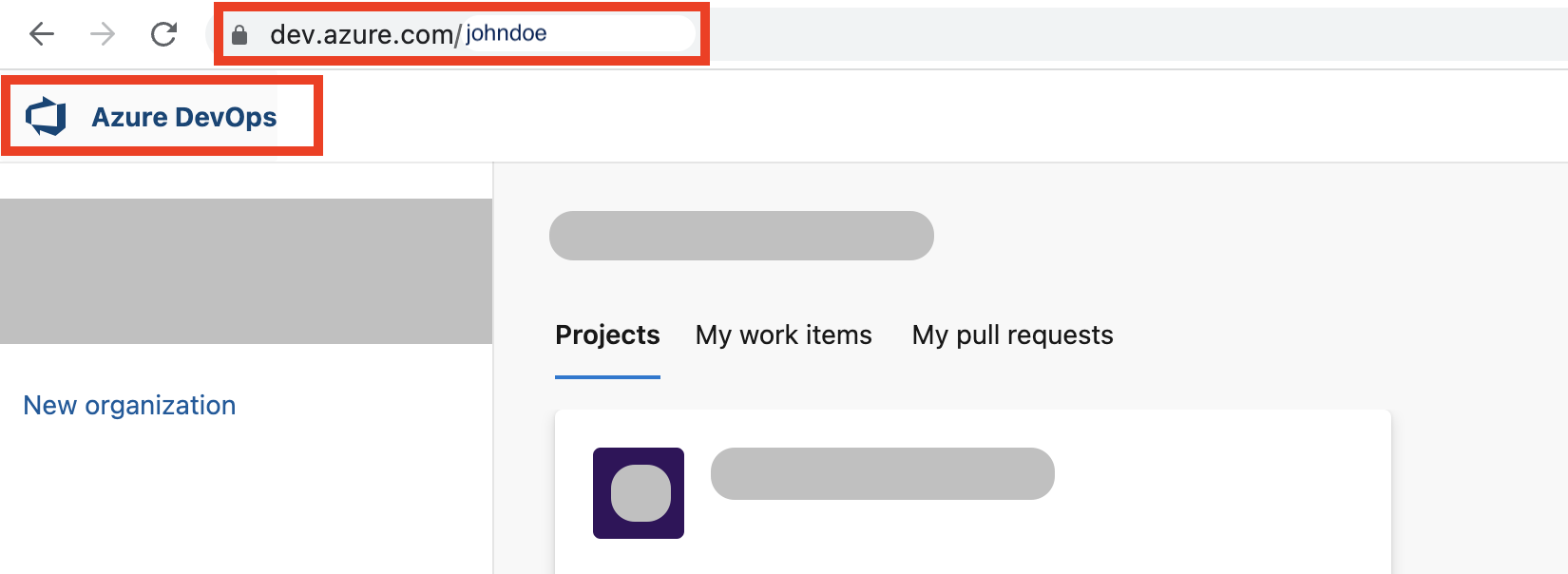
Task: Click the browser forward arrow
Action: [103, 35]
